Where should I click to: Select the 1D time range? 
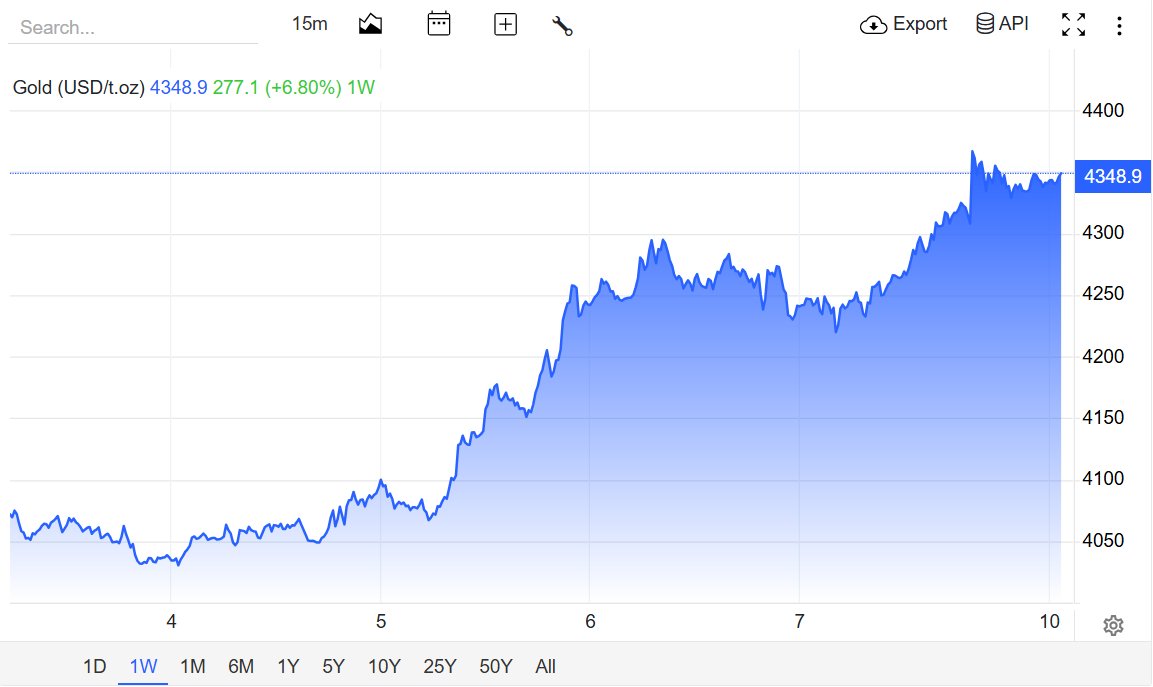95,666
